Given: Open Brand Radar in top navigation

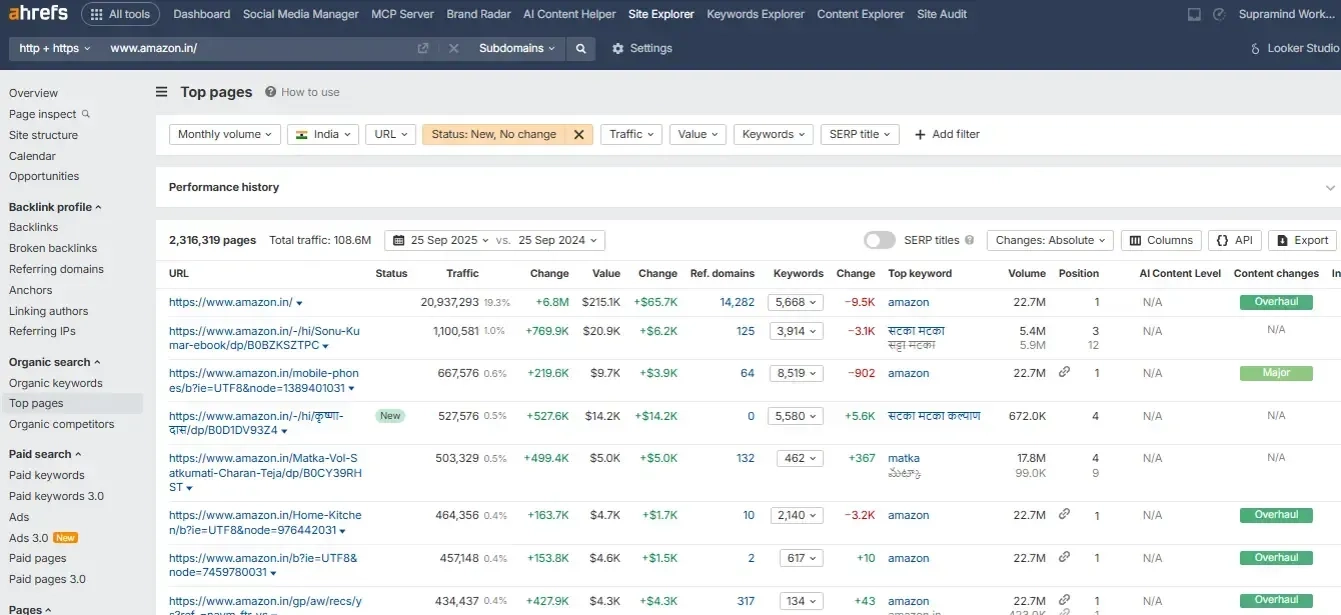Looking at the screenshot, I should pyautogui.click(x=478, y=14).
